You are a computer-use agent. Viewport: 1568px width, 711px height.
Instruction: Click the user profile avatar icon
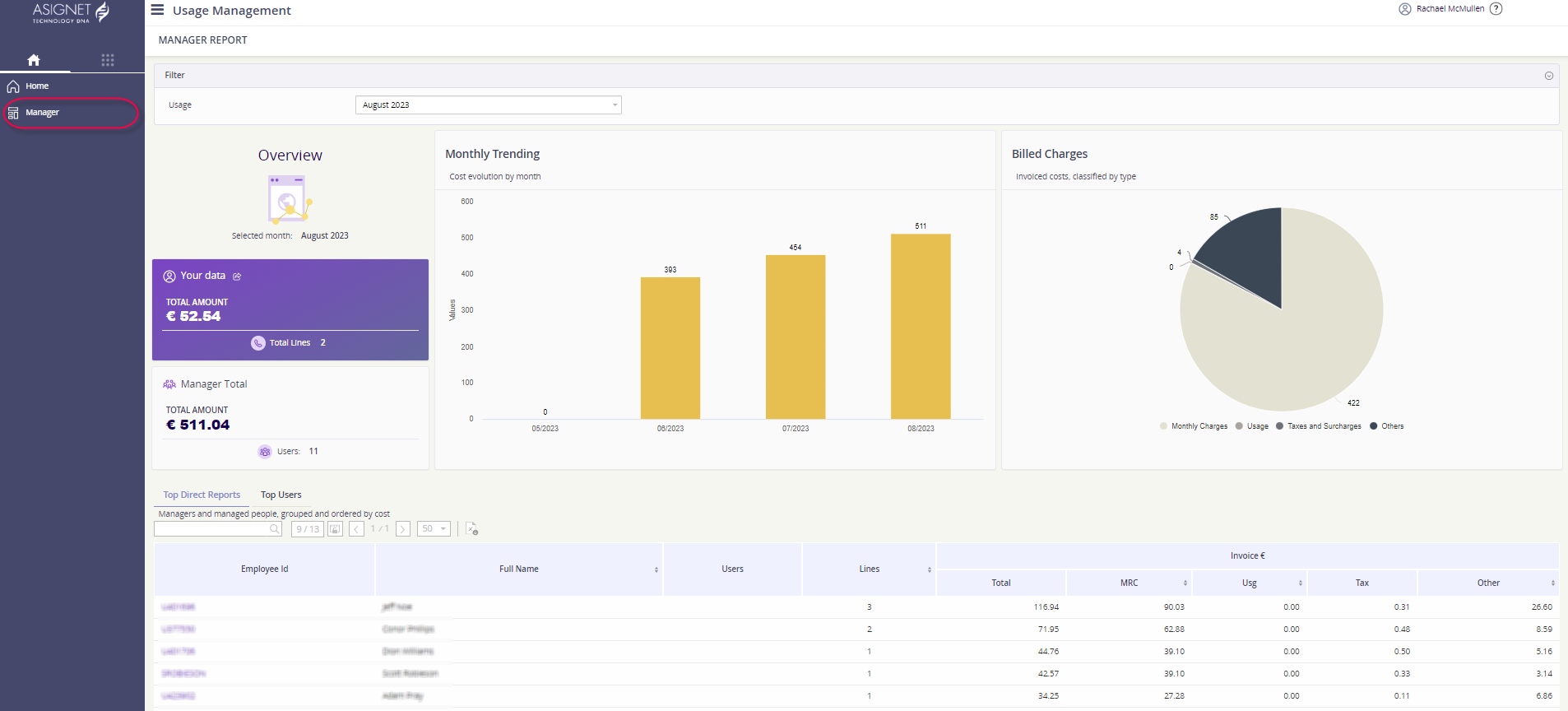pyautogui.click(x=1405, y=9)
